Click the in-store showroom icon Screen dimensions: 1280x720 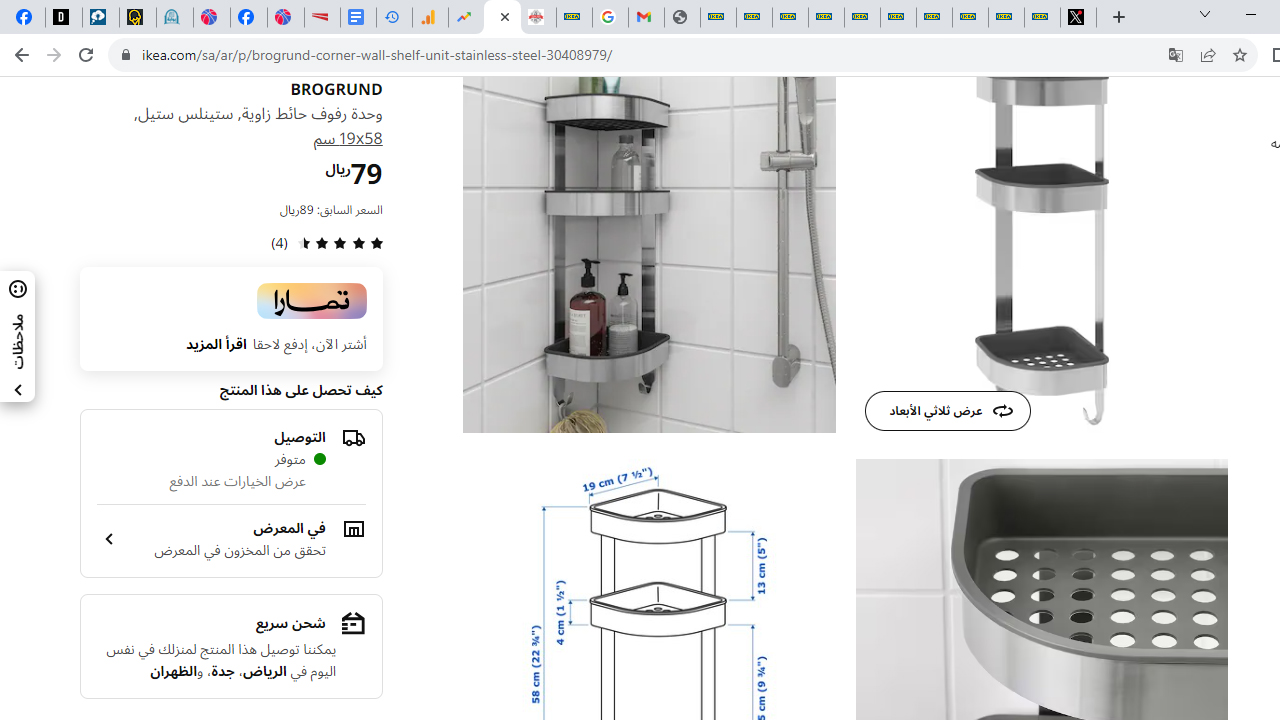(x=353, y=529)
